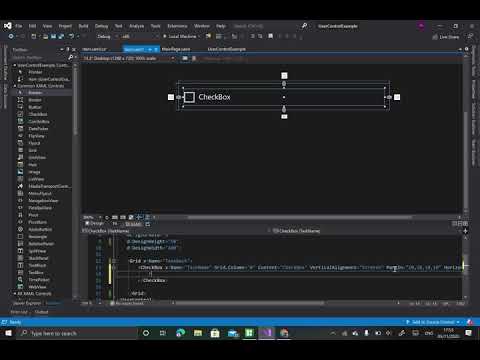Open the Local Machine target dropdown
The width and height of the screenshot is (480, 360).
click(x=200, y=36)
